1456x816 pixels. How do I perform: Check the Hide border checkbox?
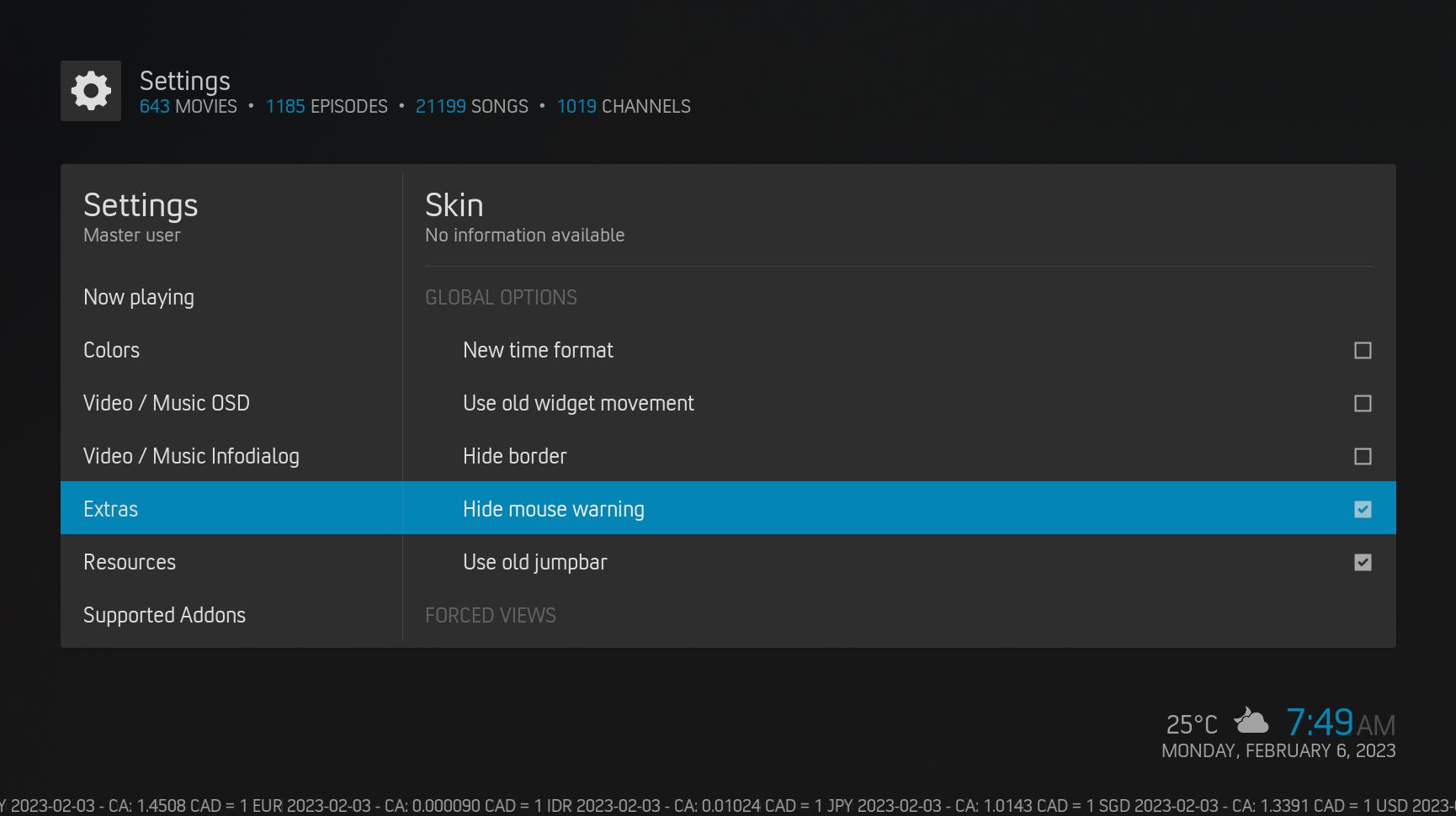click(1362, 456)
